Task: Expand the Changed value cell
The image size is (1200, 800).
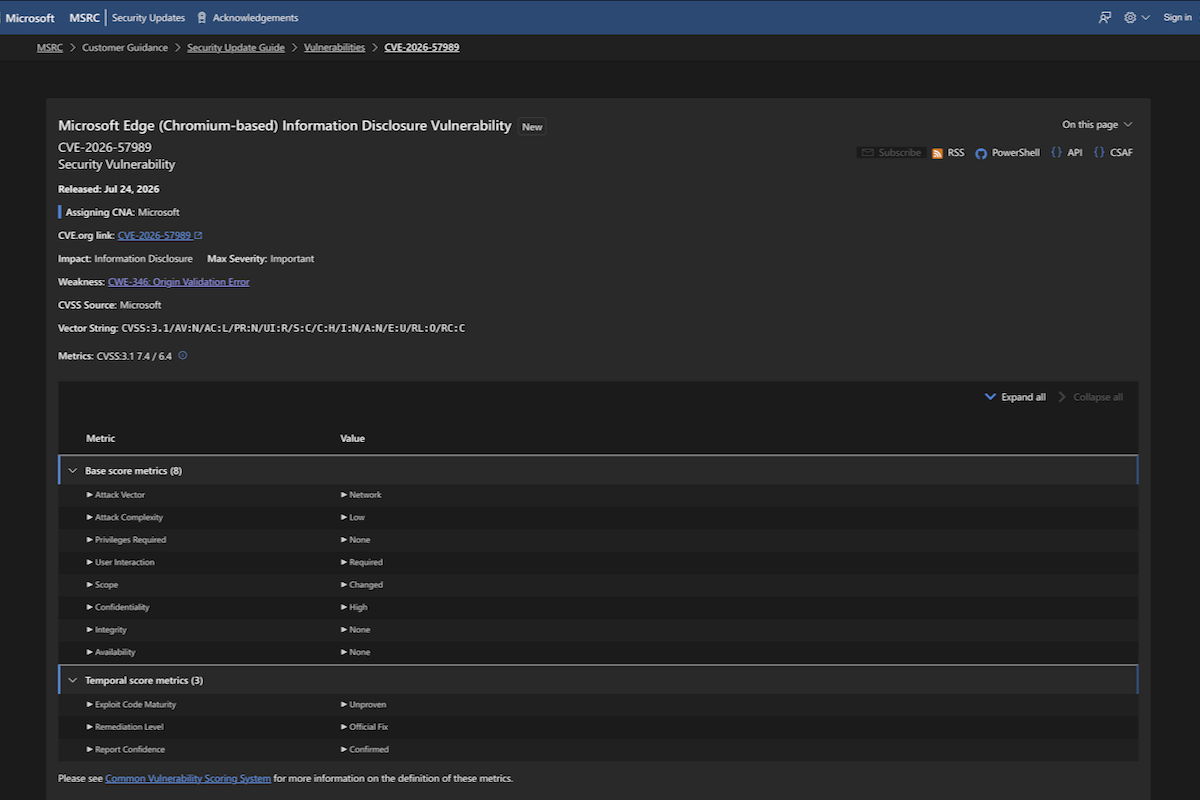Action: click(x=362, y=585)
